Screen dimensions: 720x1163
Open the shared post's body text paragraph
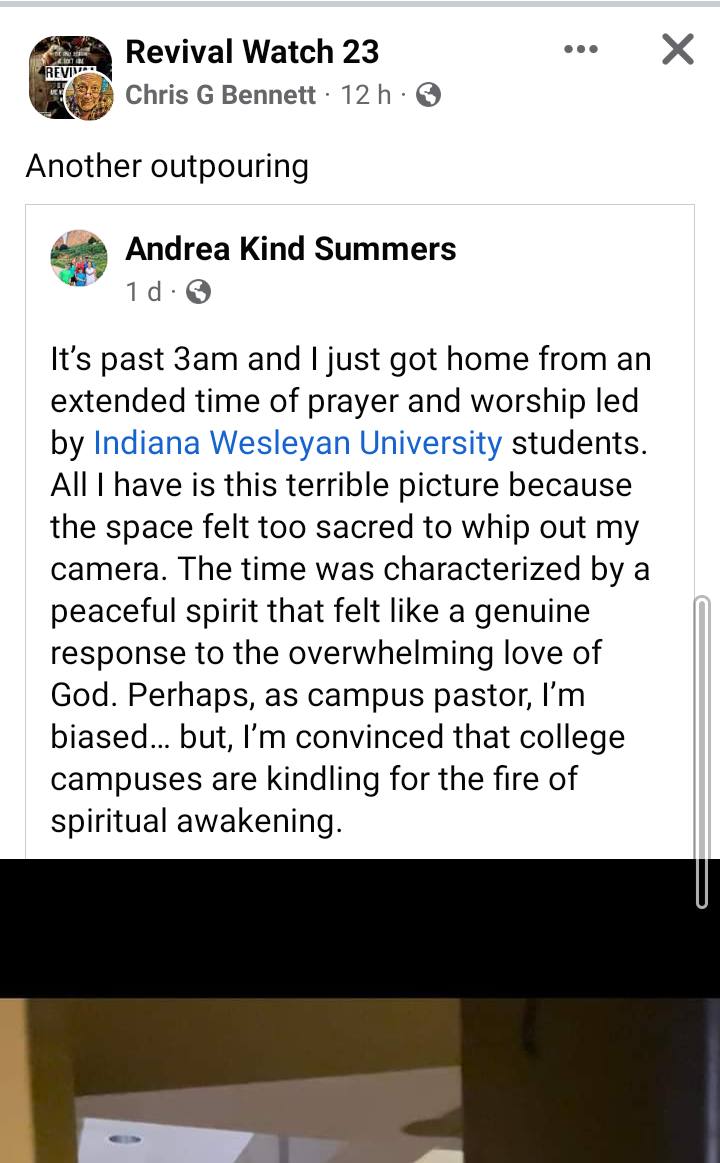pyautogui.click(x=350, y=590)
